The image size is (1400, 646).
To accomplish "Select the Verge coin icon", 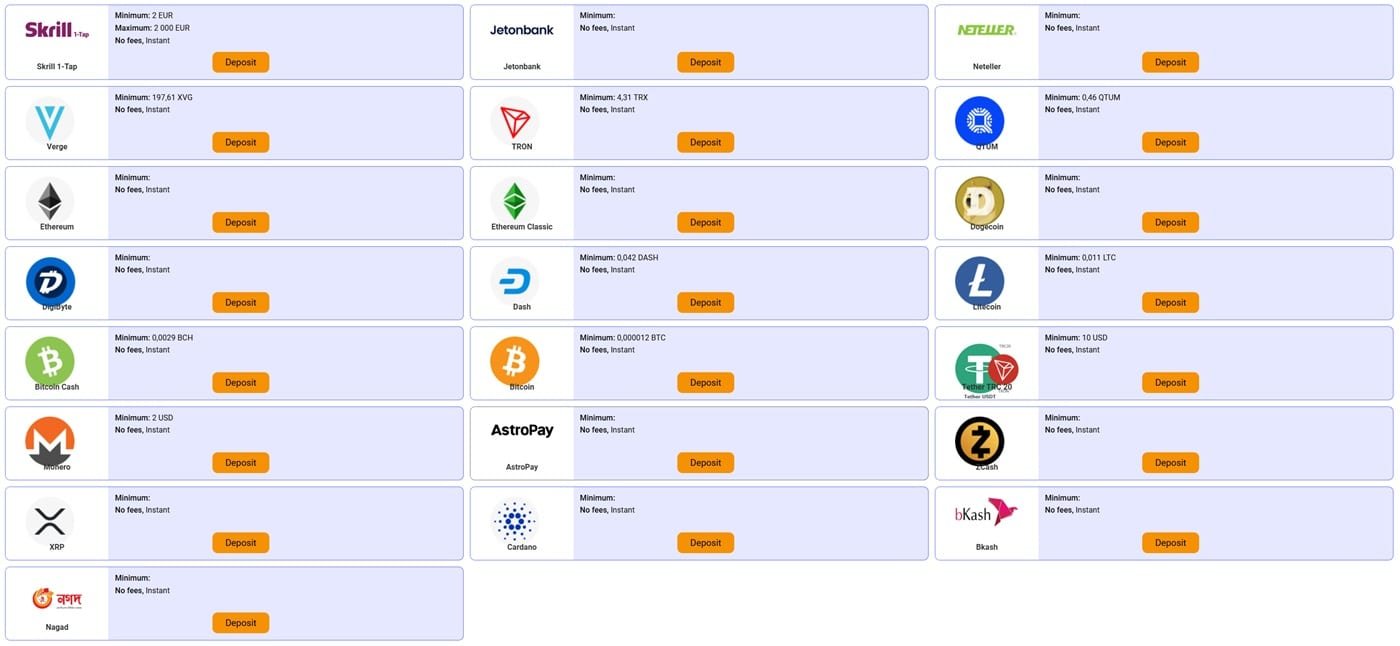I will (x=50, y=117).
